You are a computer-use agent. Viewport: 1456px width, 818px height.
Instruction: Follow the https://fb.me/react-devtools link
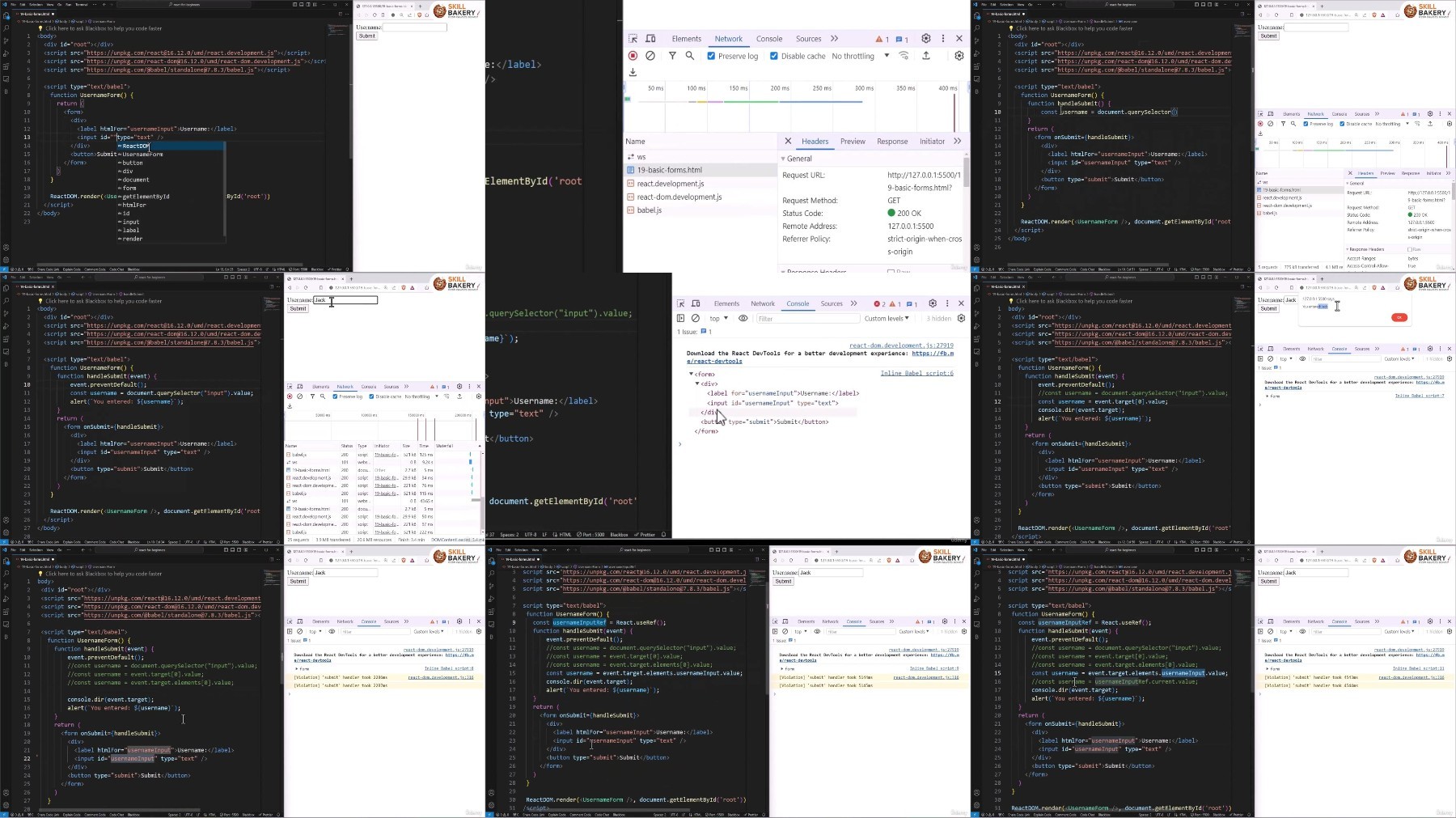pos(933,354)
